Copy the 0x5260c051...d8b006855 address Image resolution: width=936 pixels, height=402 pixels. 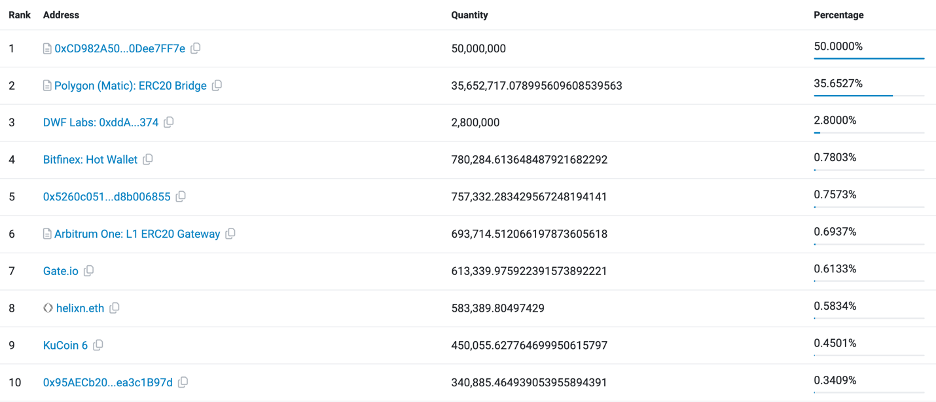pyautogui.click(x=181, y=196)
